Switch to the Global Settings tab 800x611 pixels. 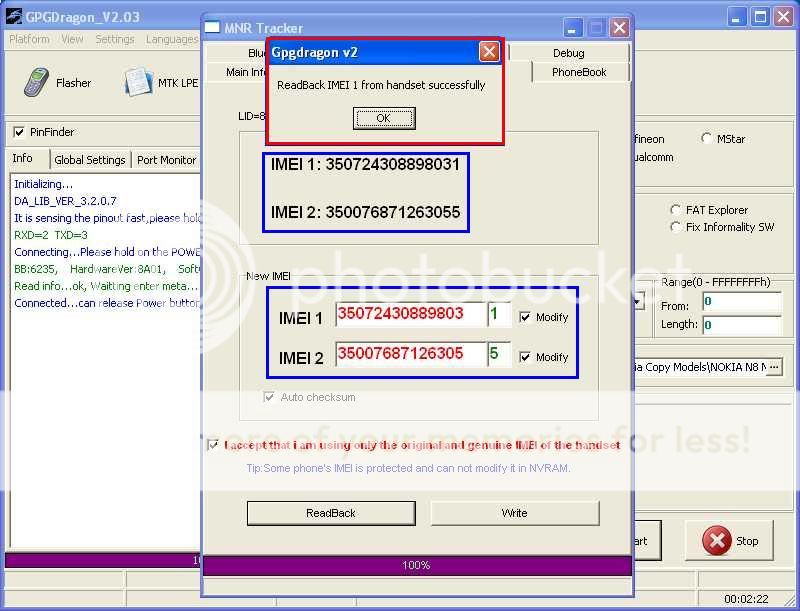coord(90,160)
